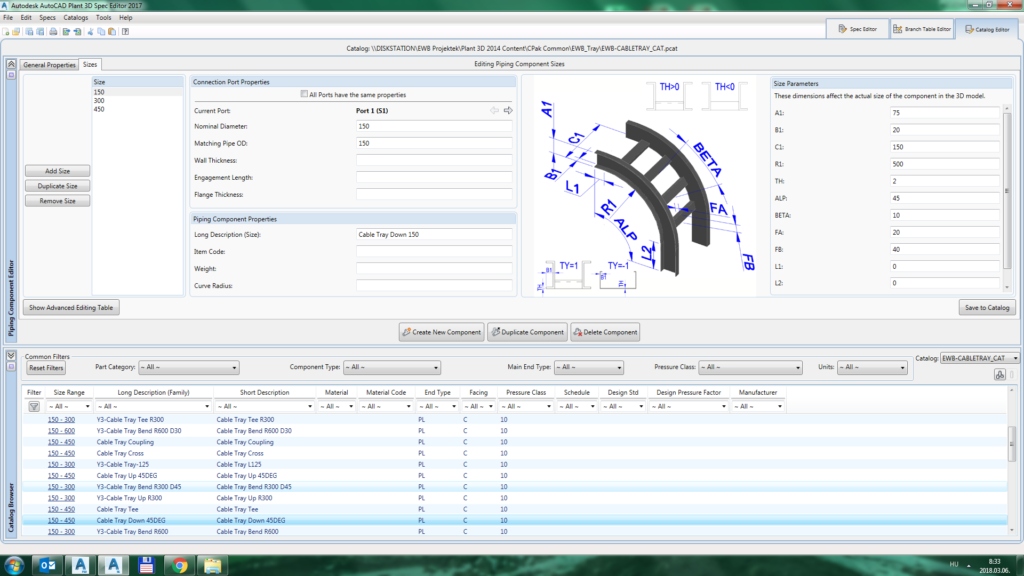Click the Long Description (Family) column header
The width and height of the screenshot is (1024, 576).
[x=153, y=392]
